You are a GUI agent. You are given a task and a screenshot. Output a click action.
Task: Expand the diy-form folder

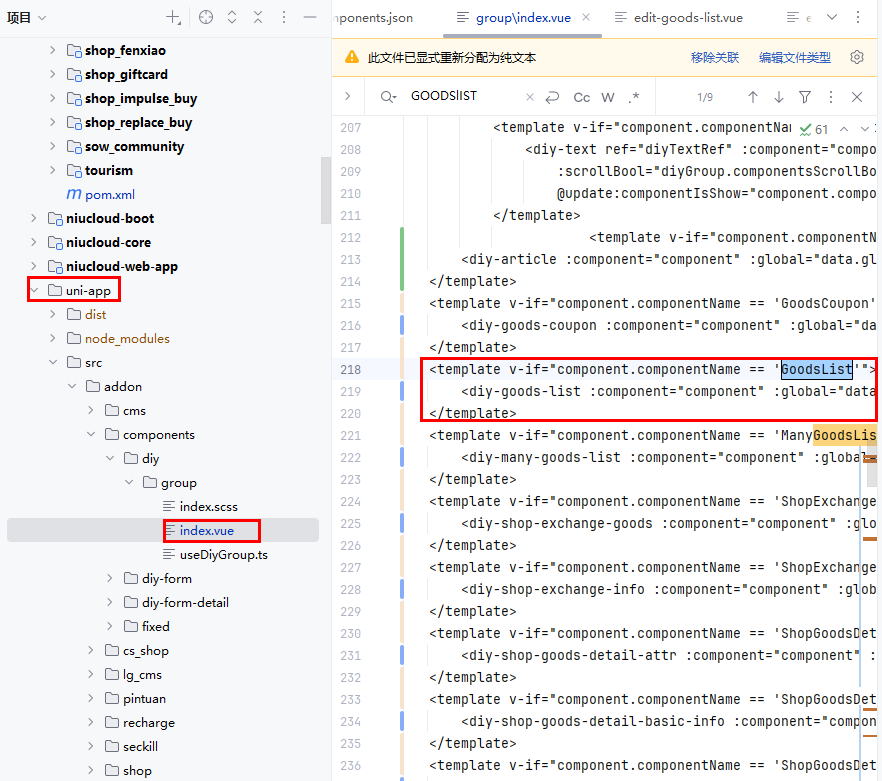(109, 578)
